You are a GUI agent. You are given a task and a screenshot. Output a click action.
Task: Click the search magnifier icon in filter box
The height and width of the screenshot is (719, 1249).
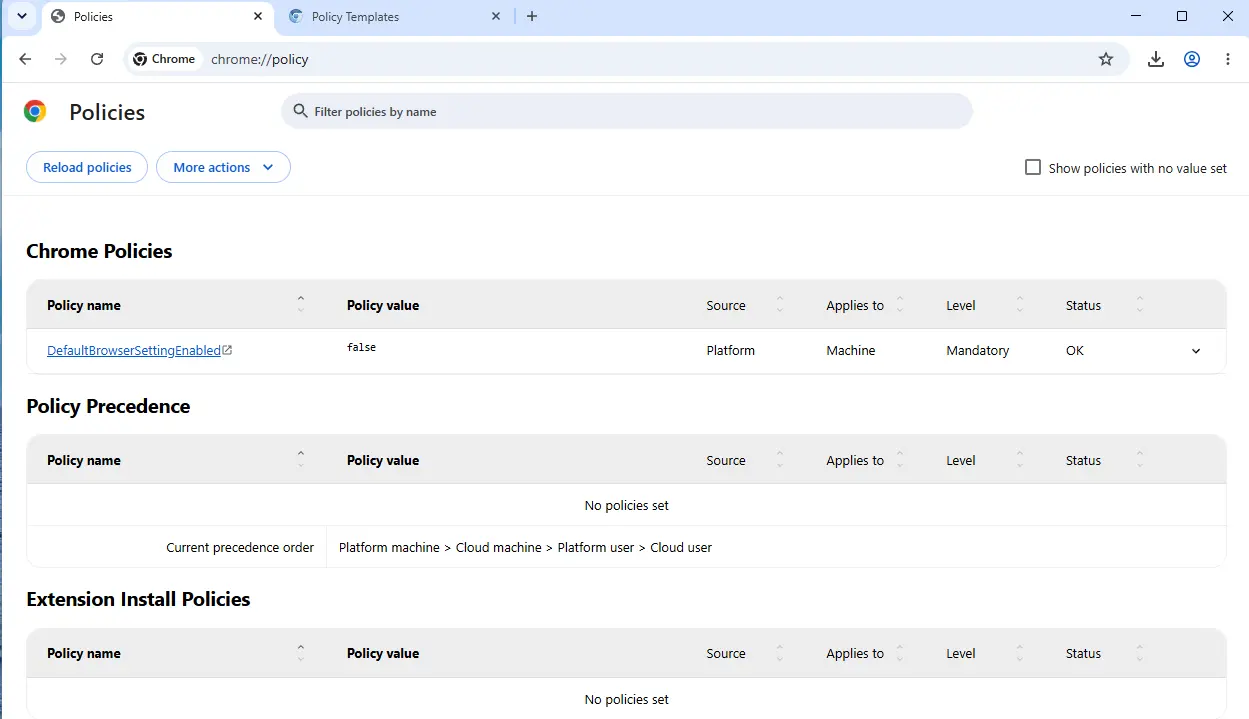300,111
